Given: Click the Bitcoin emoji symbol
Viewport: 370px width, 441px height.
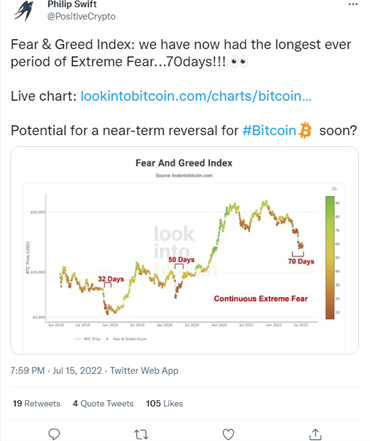Looking at the screenshot, I should coord(305,130).
